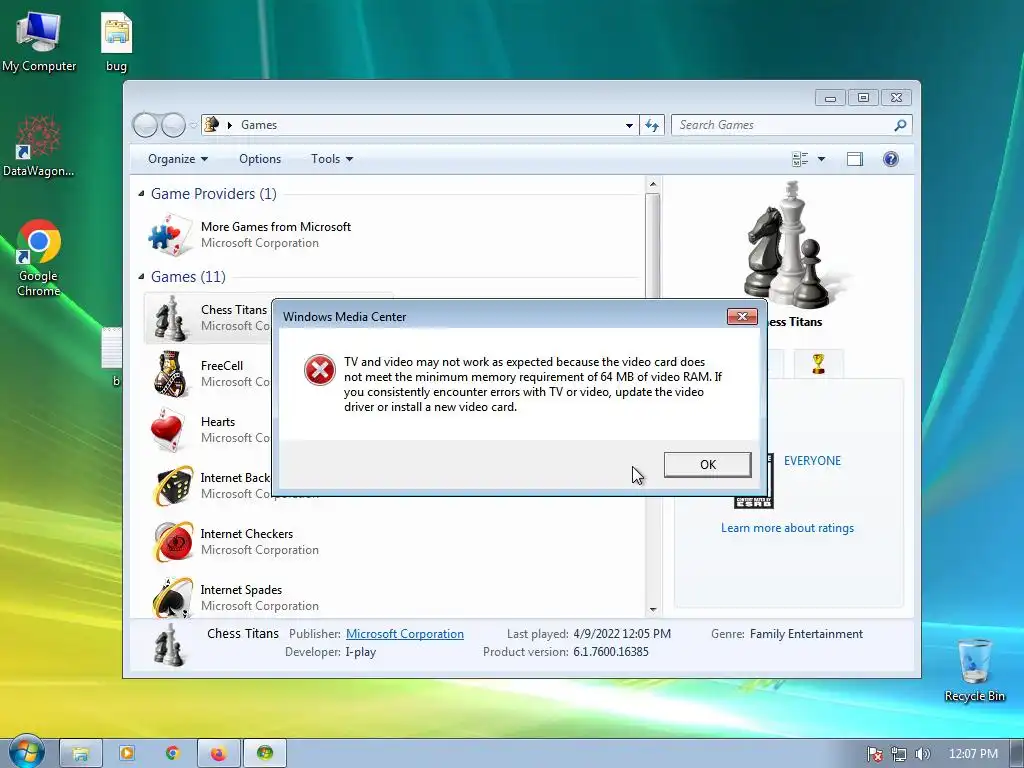Image resolution: width=1024 pixels, height=768 pixels.
Task: Open the My Computer desktop icon
Action: (x=39, y=41)
